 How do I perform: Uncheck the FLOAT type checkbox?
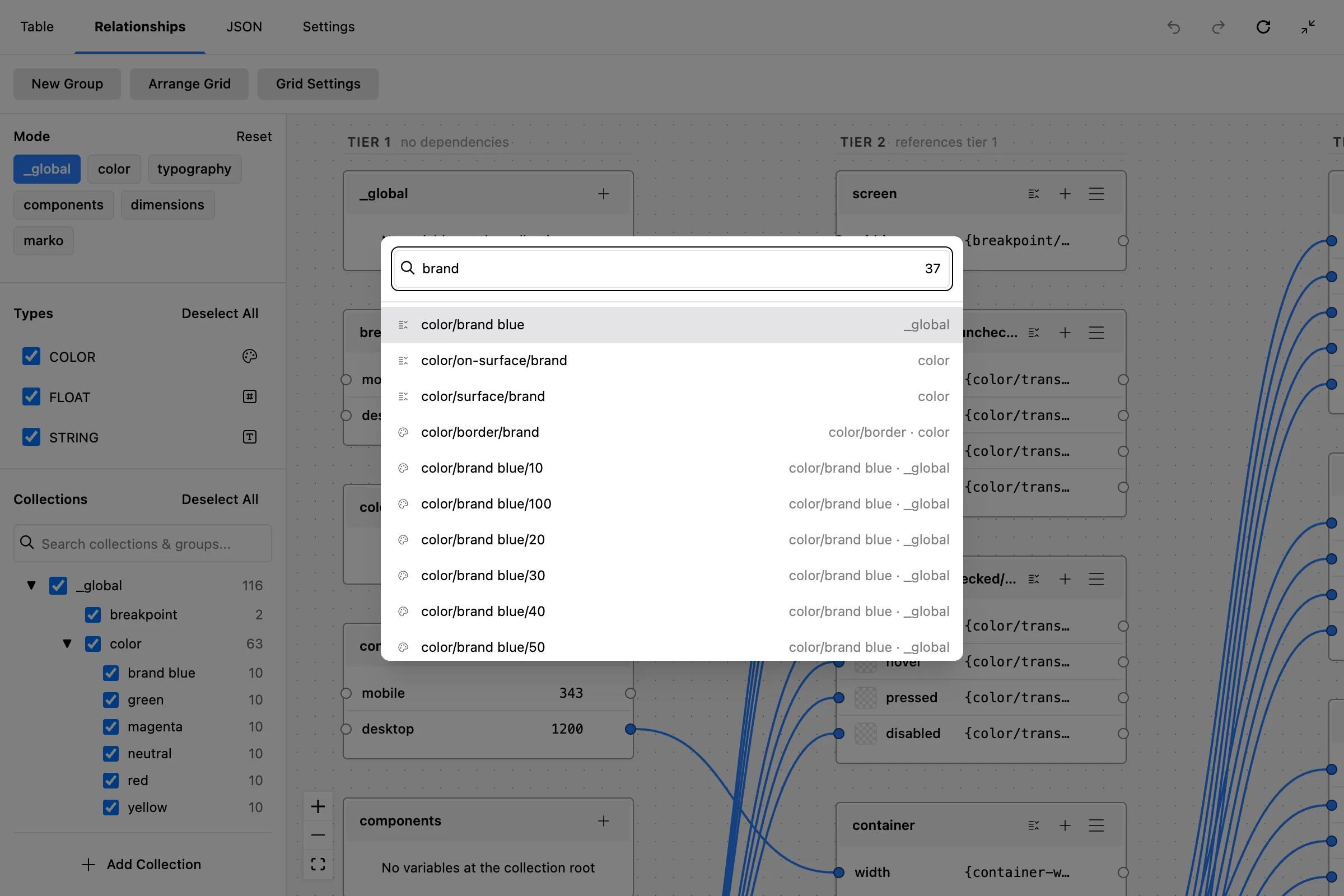coord(31,396)
